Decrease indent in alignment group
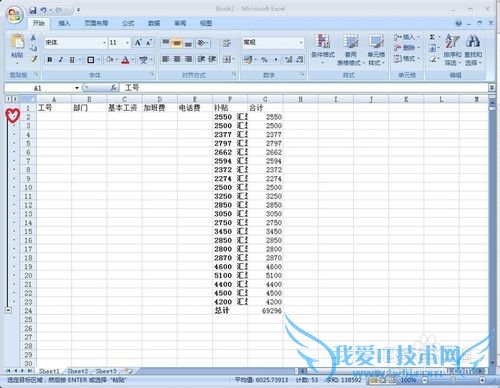 click(201, 59)
